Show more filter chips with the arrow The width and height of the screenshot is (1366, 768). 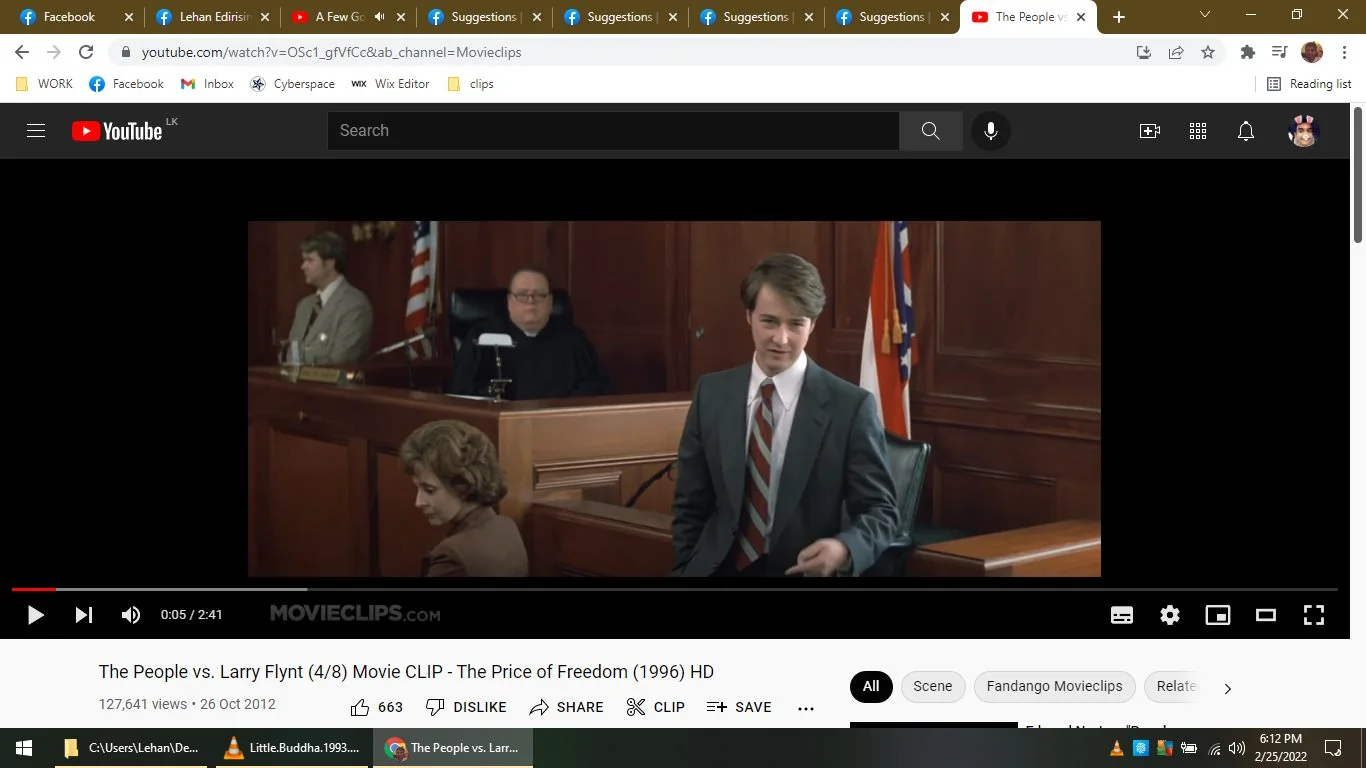(1228, 688)
